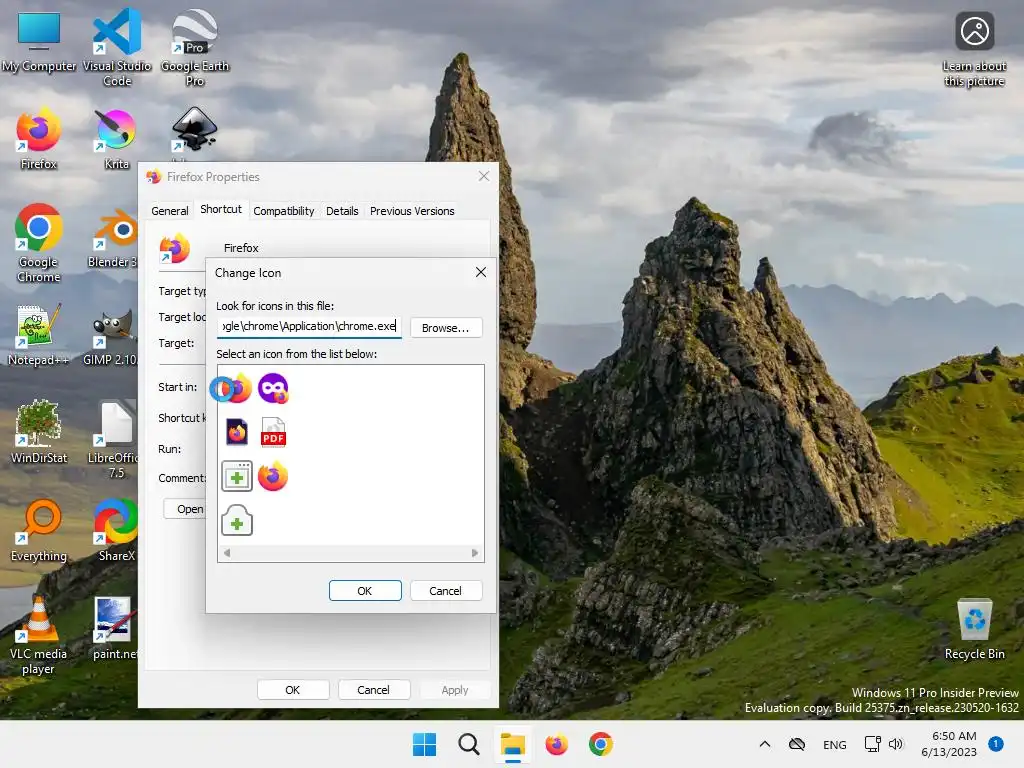Open the Windows Start menu
This screenshot has width=1024, height=768.
tap(424, 744)
